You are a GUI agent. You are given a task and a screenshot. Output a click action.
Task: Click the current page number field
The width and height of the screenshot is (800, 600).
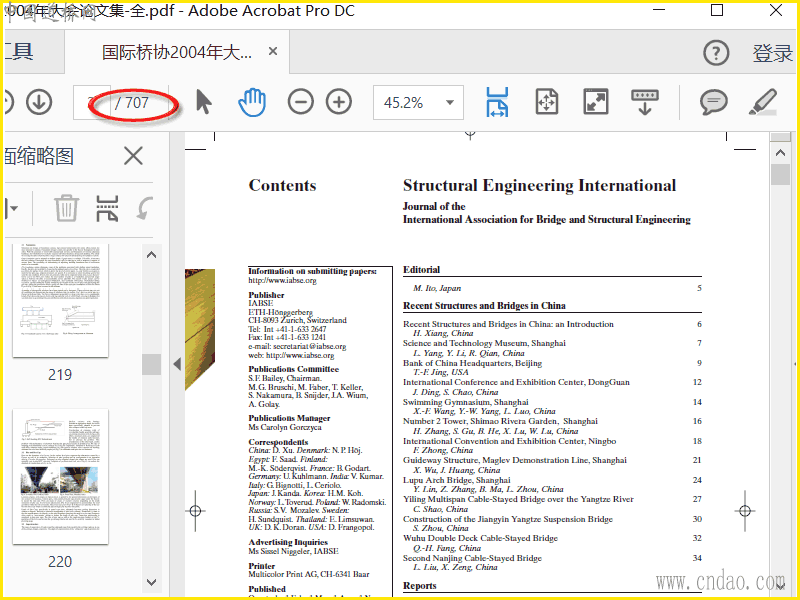coord(92,103)
